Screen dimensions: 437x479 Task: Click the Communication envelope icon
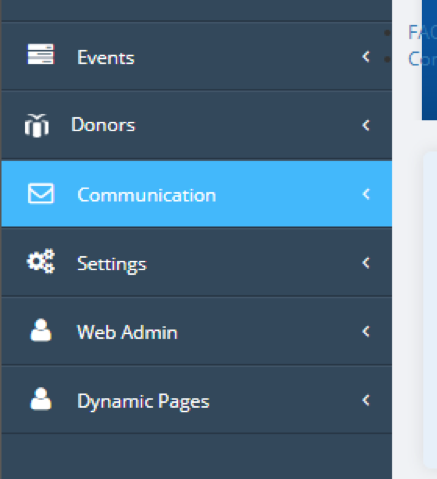(x=41, y=193)
